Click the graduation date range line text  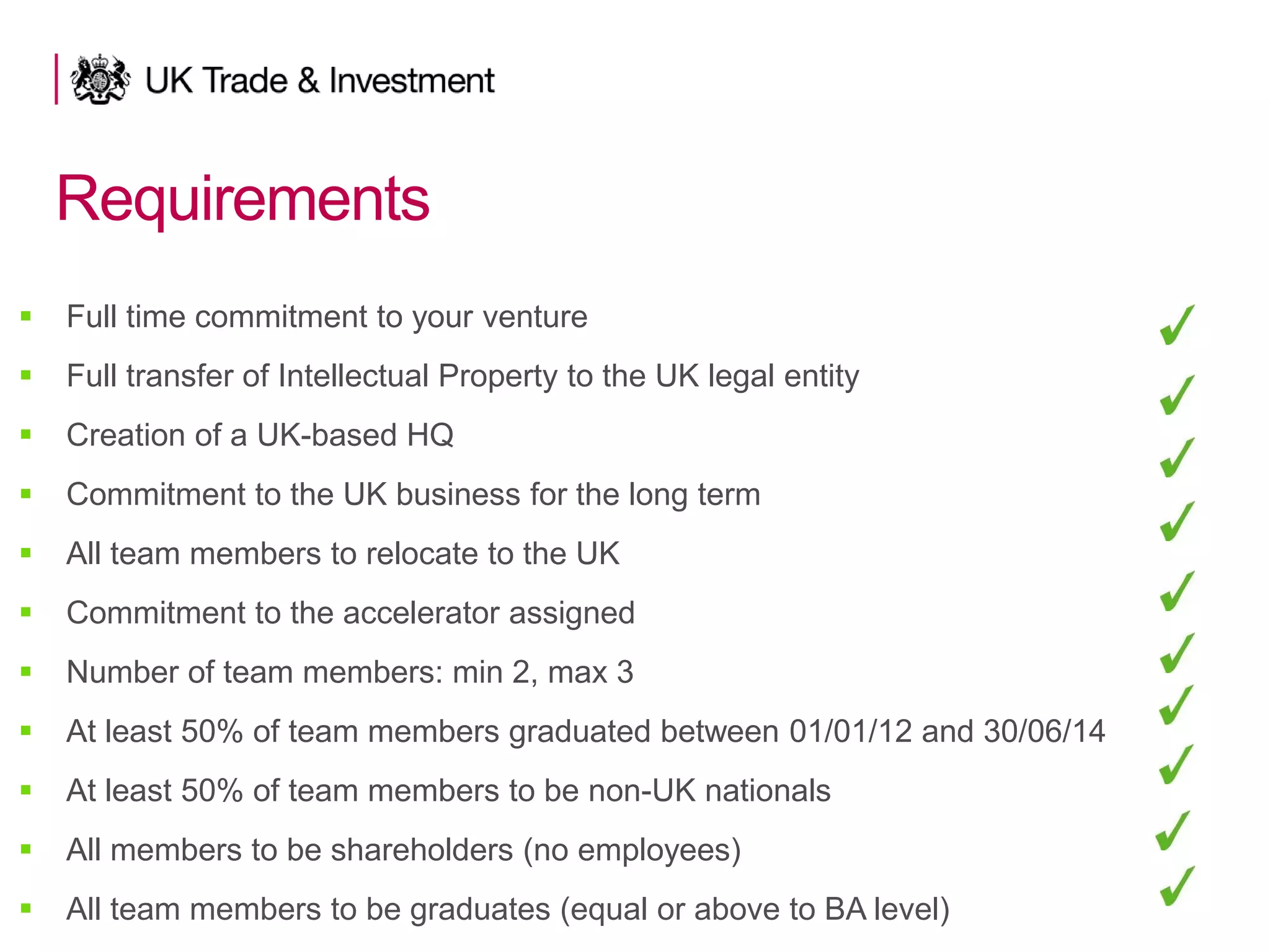[585, 731]
